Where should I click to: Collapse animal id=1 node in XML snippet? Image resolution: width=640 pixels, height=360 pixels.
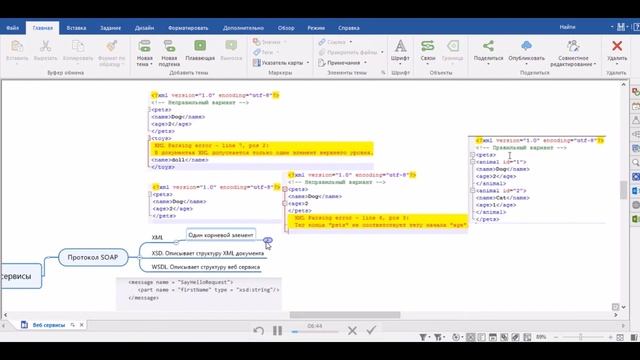[472, 162]
